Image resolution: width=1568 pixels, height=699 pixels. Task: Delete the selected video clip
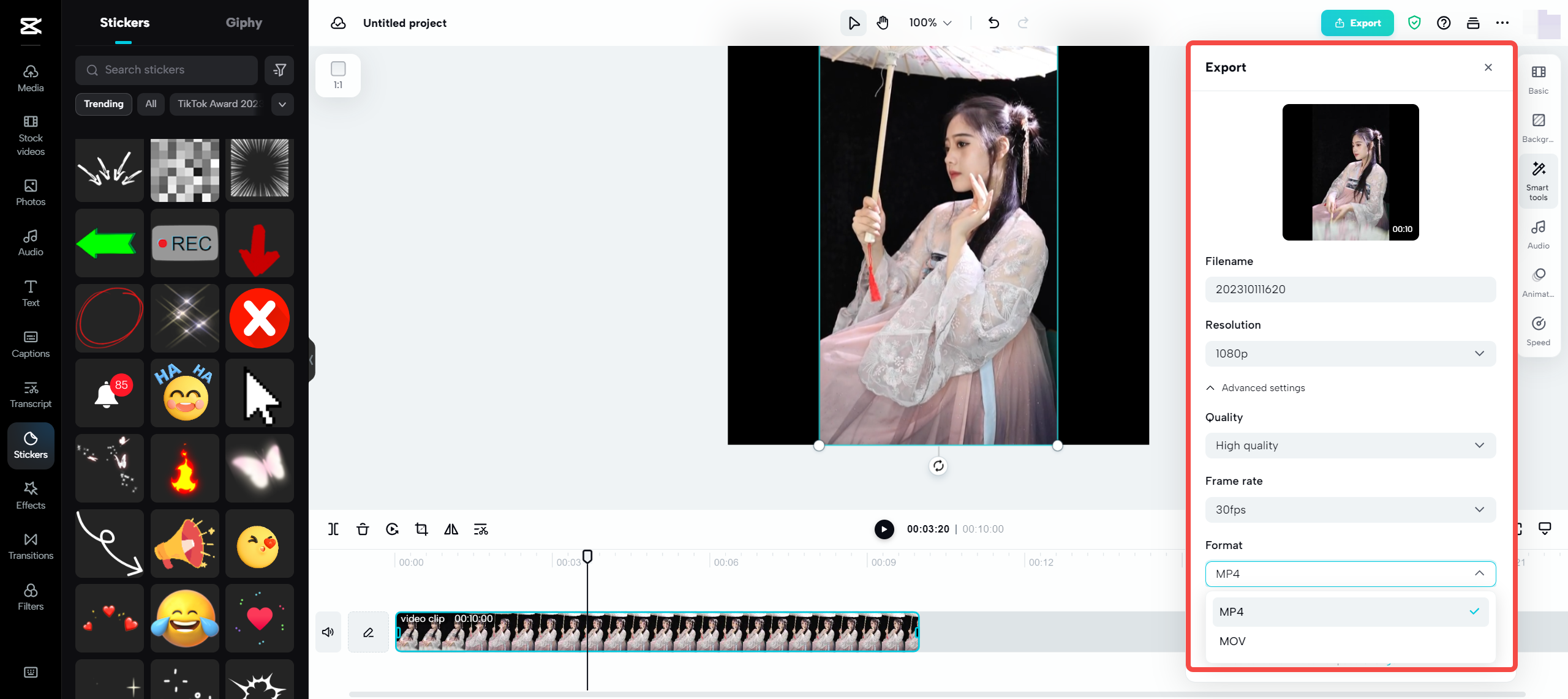click(362, 529)
